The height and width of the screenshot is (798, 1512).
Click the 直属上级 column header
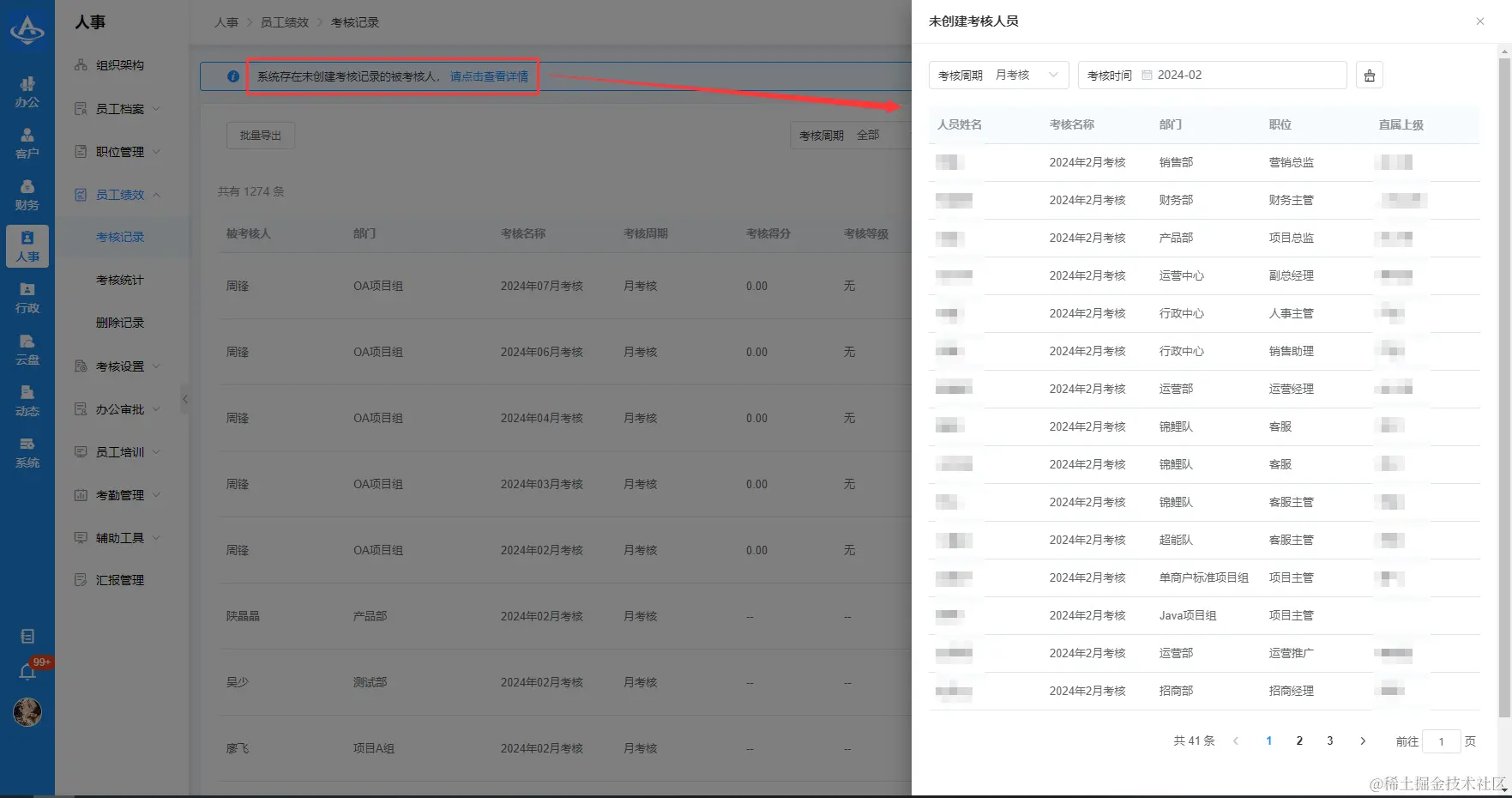1401,124
